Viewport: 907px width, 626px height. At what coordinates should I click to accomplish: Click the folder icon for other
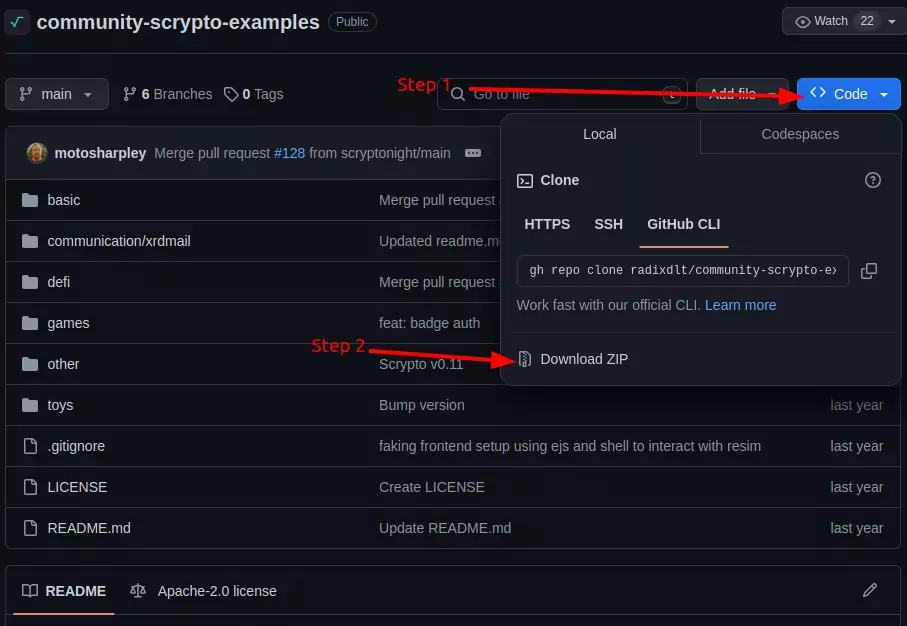[30, 364]
